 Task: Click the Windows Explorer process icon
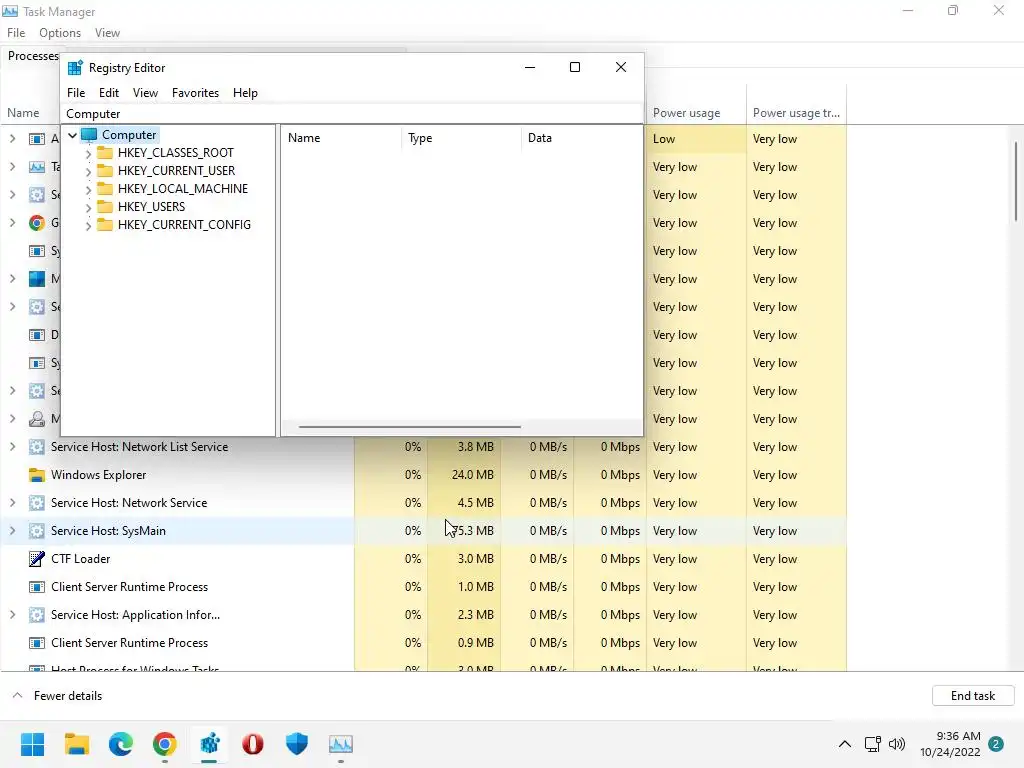click(37, 475)
